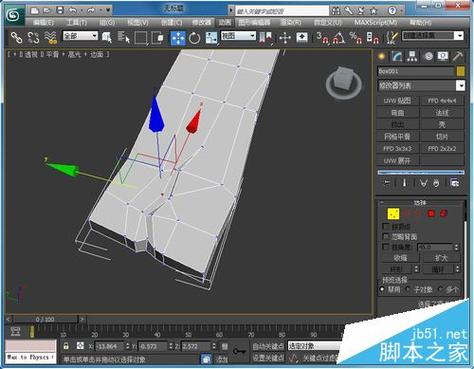This screenshot has height=369, width=474.
Task: Click the Redo arrow in quick access toolbar
Action: pyautogui.click(x=91, y=11)
